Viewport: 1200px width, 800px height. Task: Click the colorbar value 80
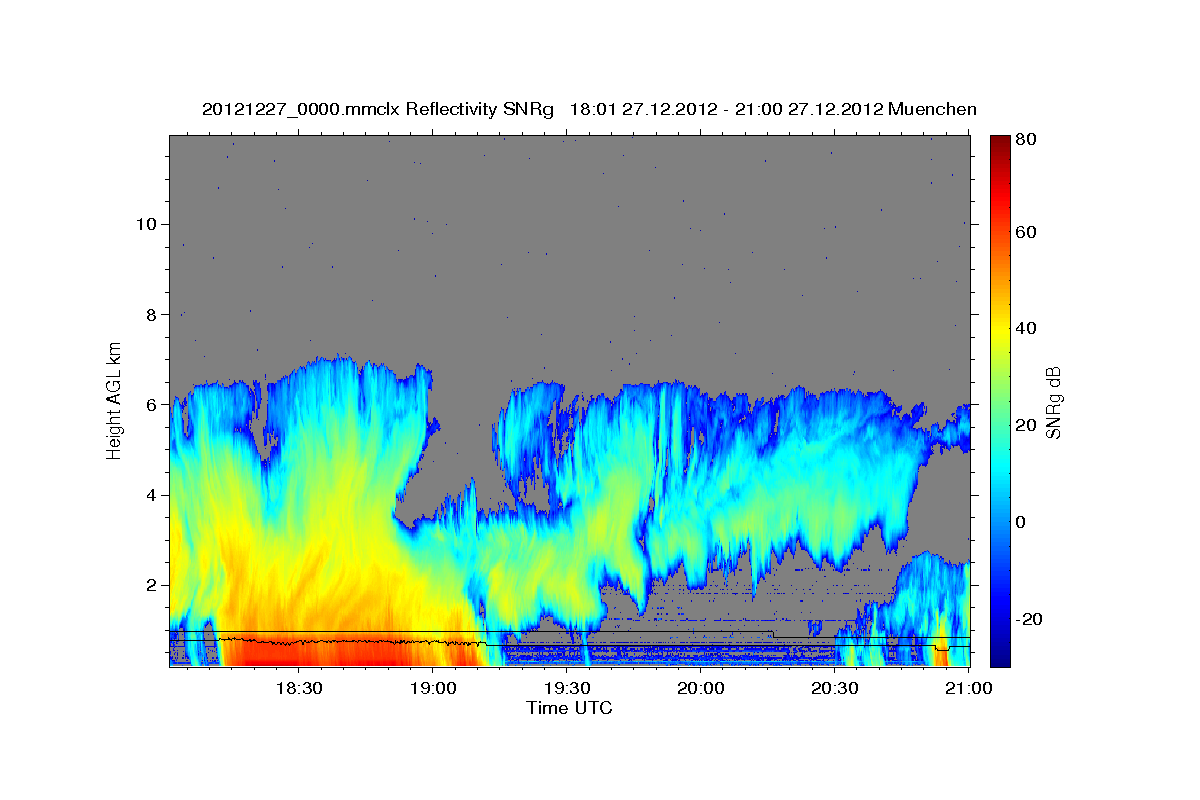click(x=1027, y=139)
